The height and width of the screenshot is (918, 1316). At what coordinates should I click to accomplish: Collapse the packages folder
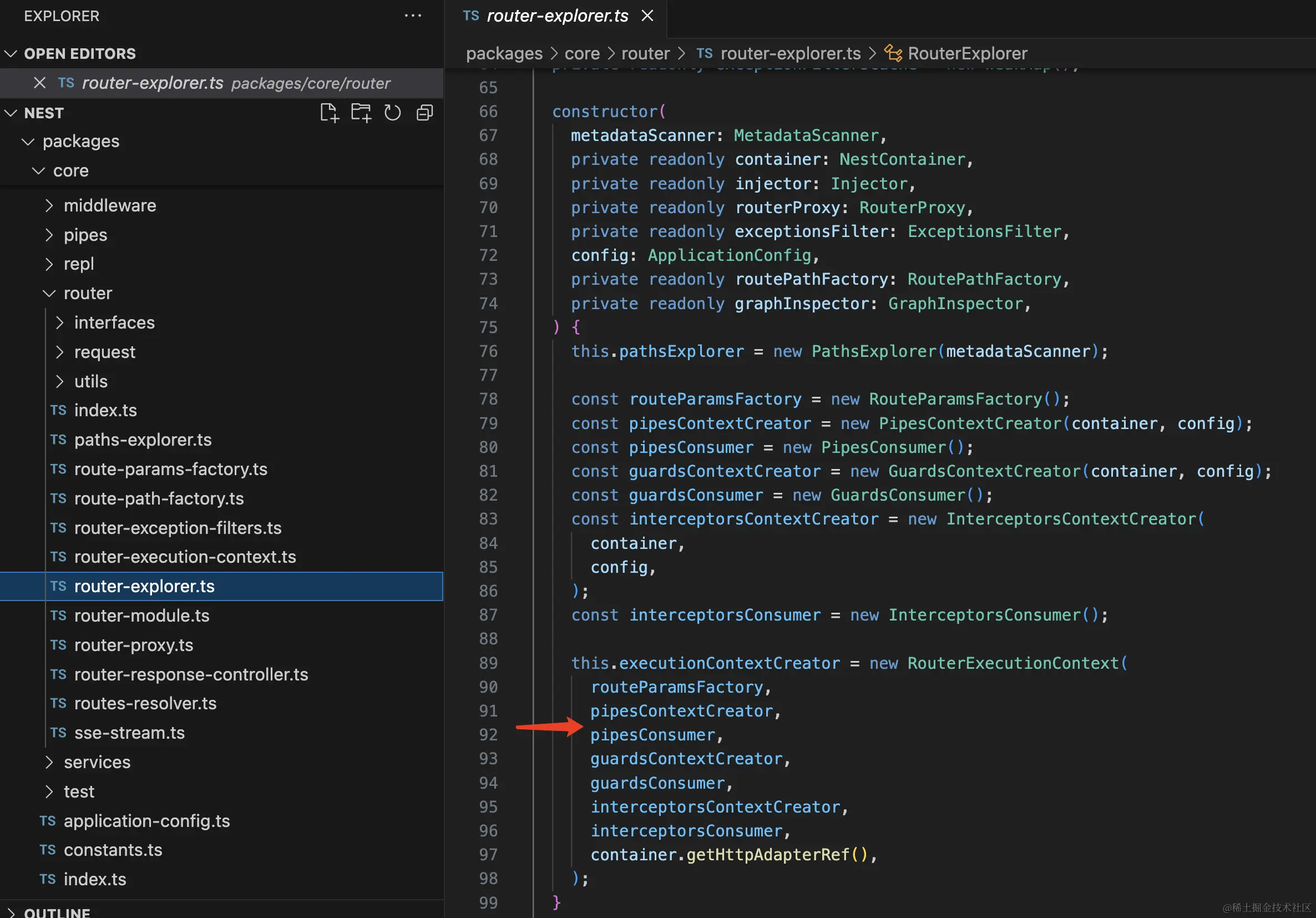click(28, 142)
